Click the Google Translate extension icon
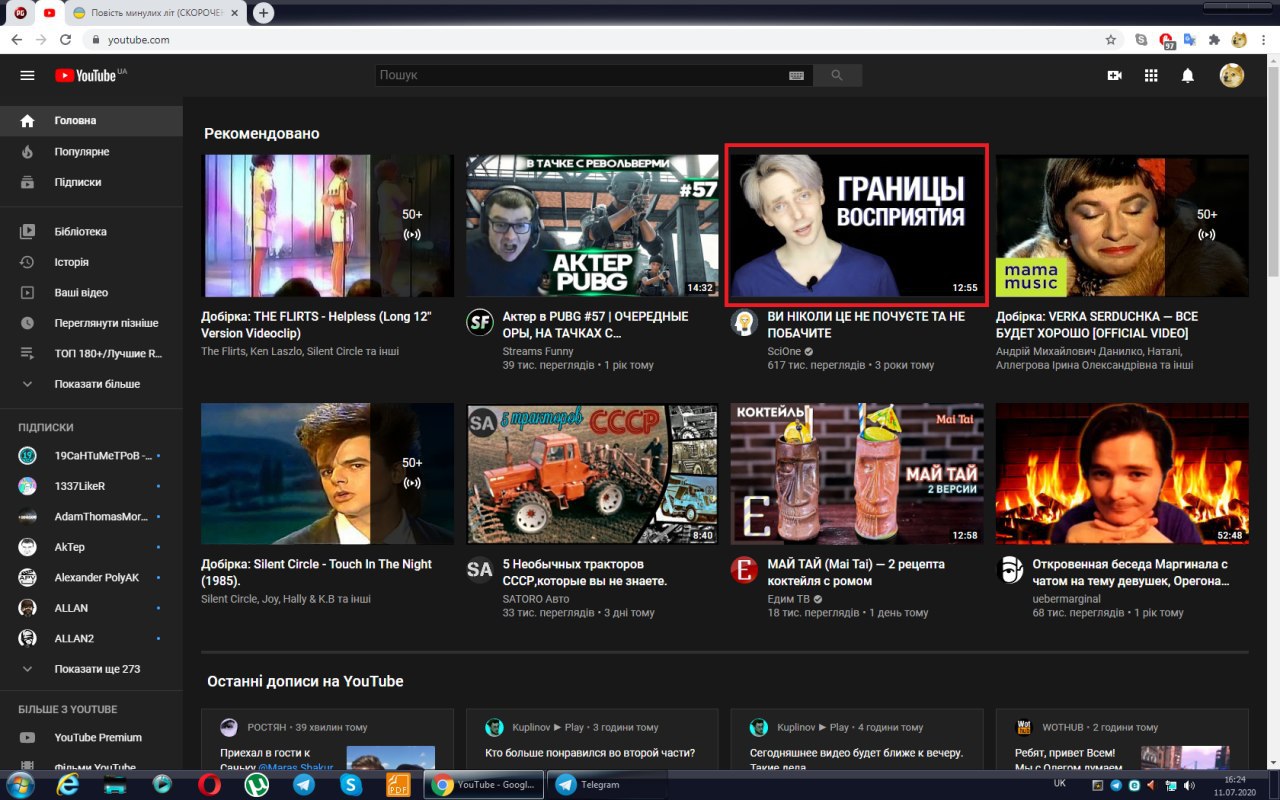The width and height of the screenshot is (1280, 800). (x=1190, y=40)
